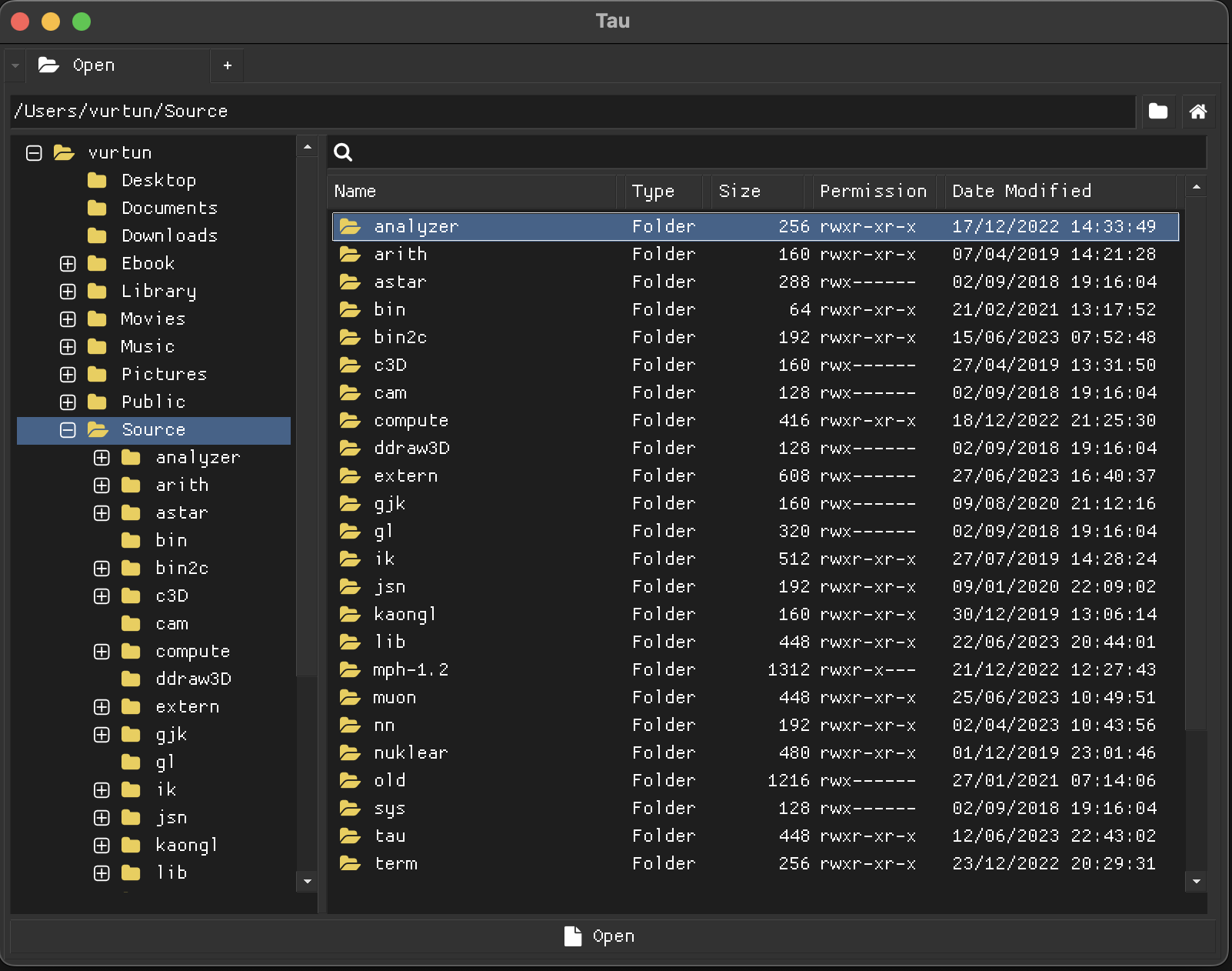Collapse the Source tree node

coord(67,430)
